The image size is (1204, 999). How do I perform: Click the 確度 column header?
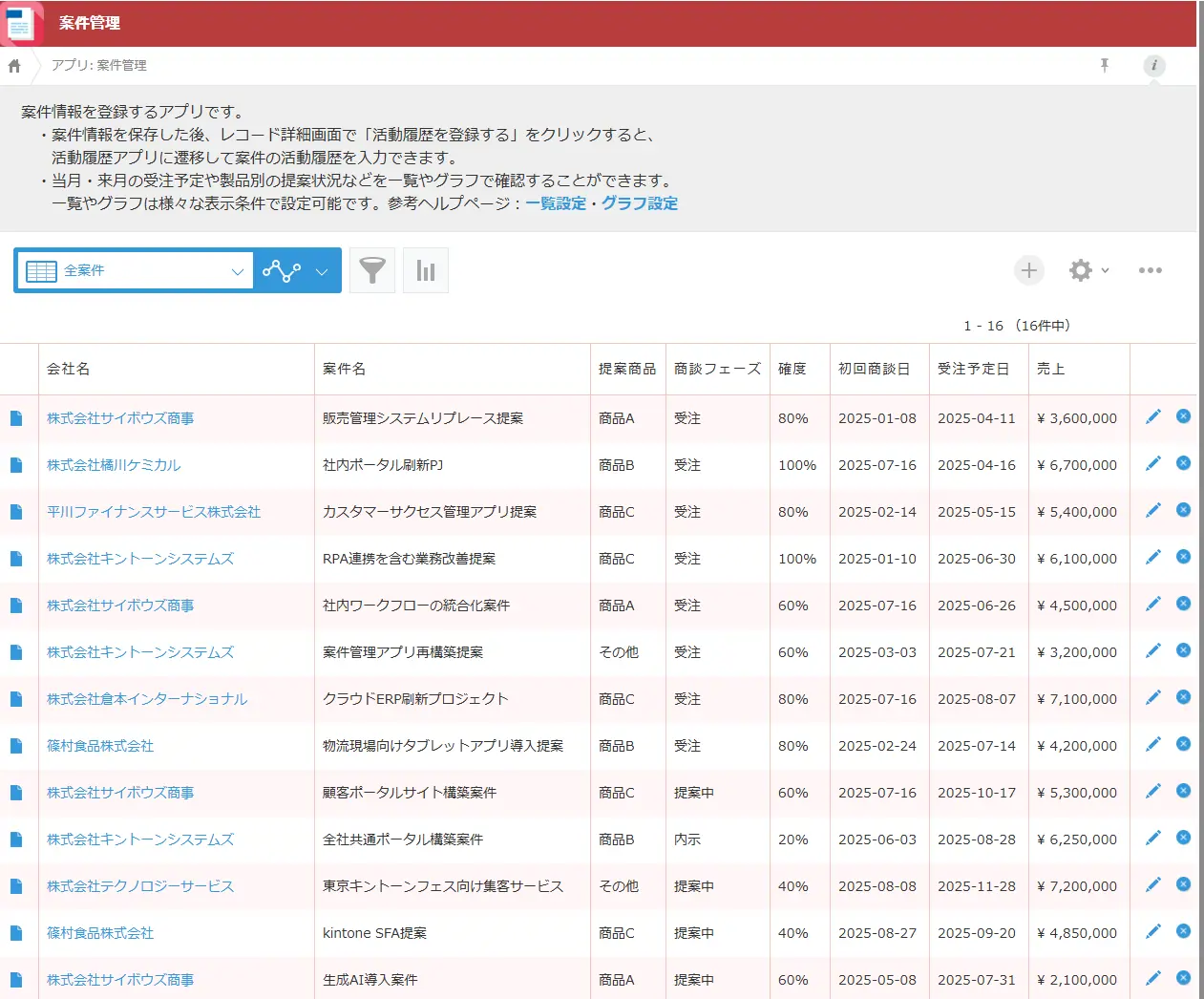click(x=792, y=369)
